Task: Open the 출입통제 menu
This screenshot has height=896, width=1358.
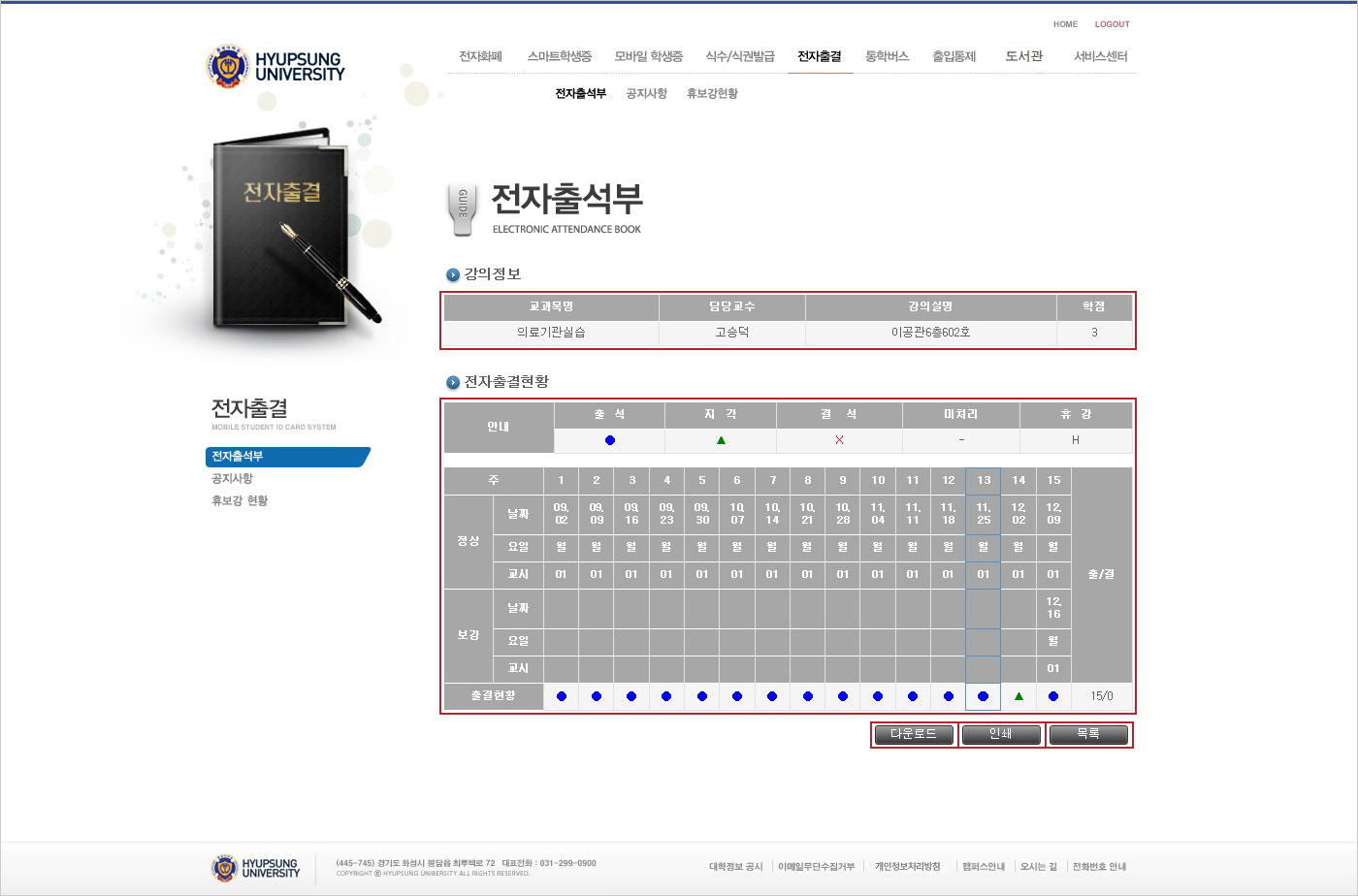Action: [954, 56]
